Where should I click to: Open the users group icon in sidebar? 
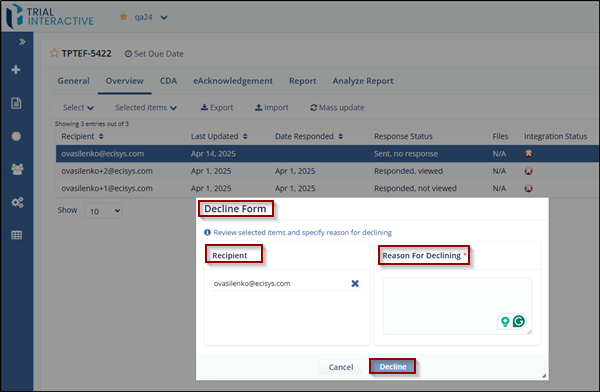pyautogui.click(x=17, y=169)
